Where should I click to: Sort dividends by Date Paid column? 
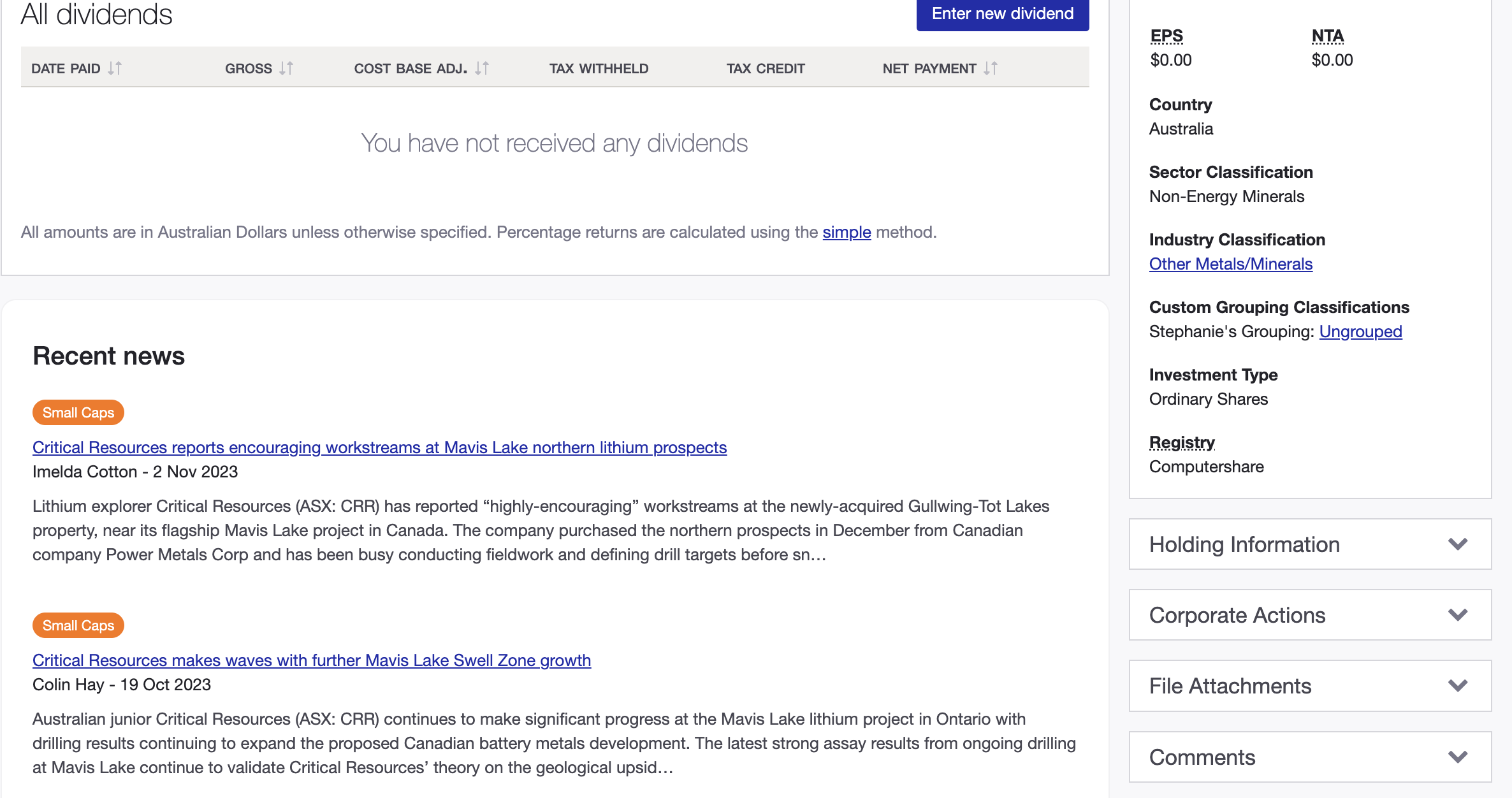pyautogui.click(x=76, y=68)
